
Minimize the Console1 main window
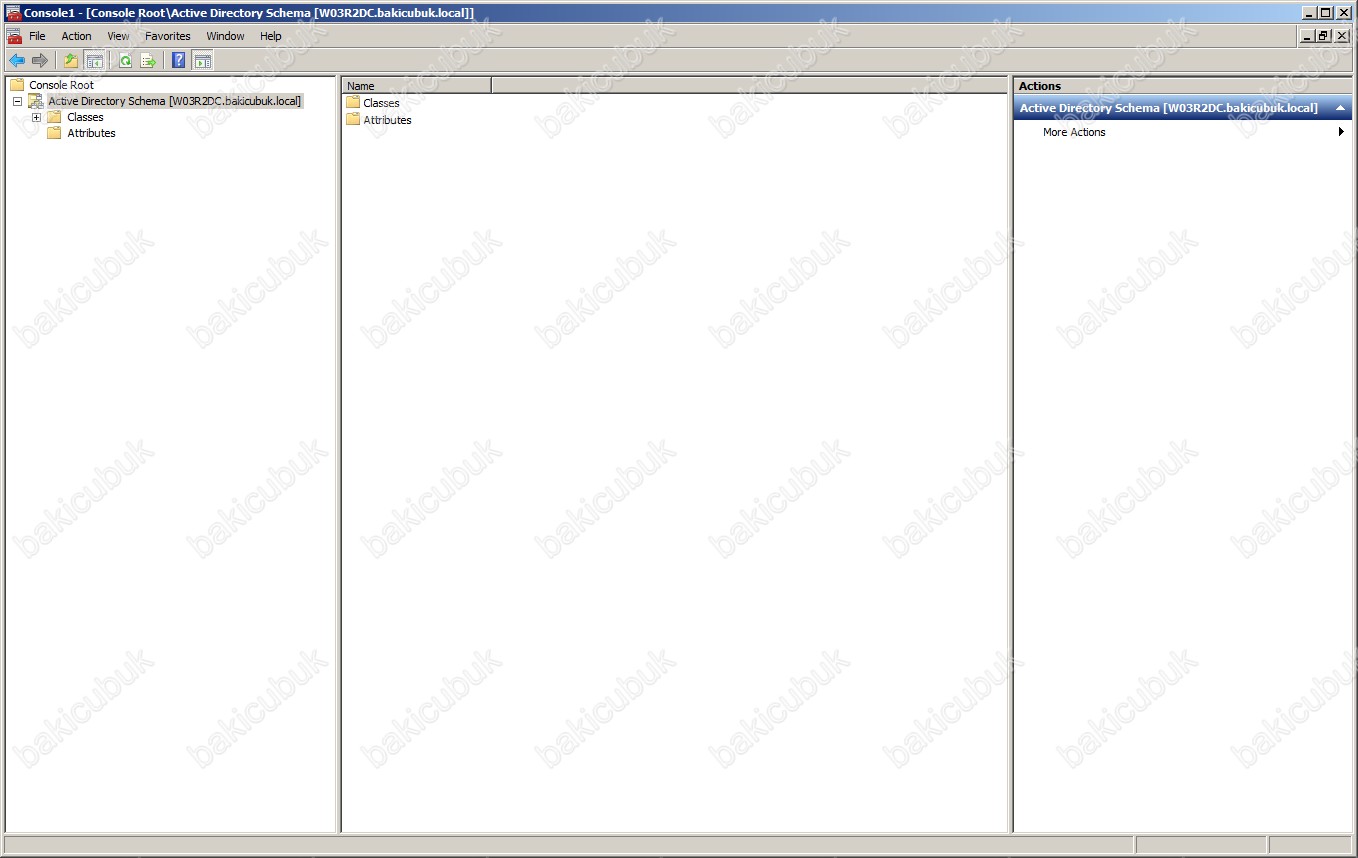1309,13
